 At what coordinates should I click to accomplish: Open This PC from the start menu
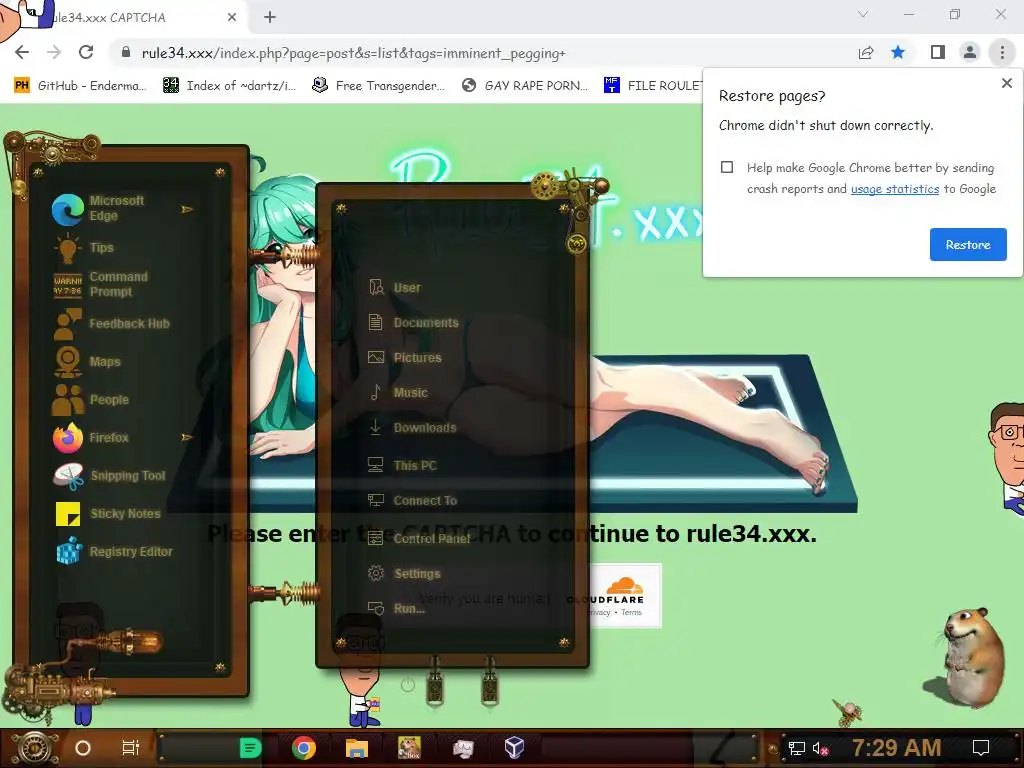[x=402, y=466]
